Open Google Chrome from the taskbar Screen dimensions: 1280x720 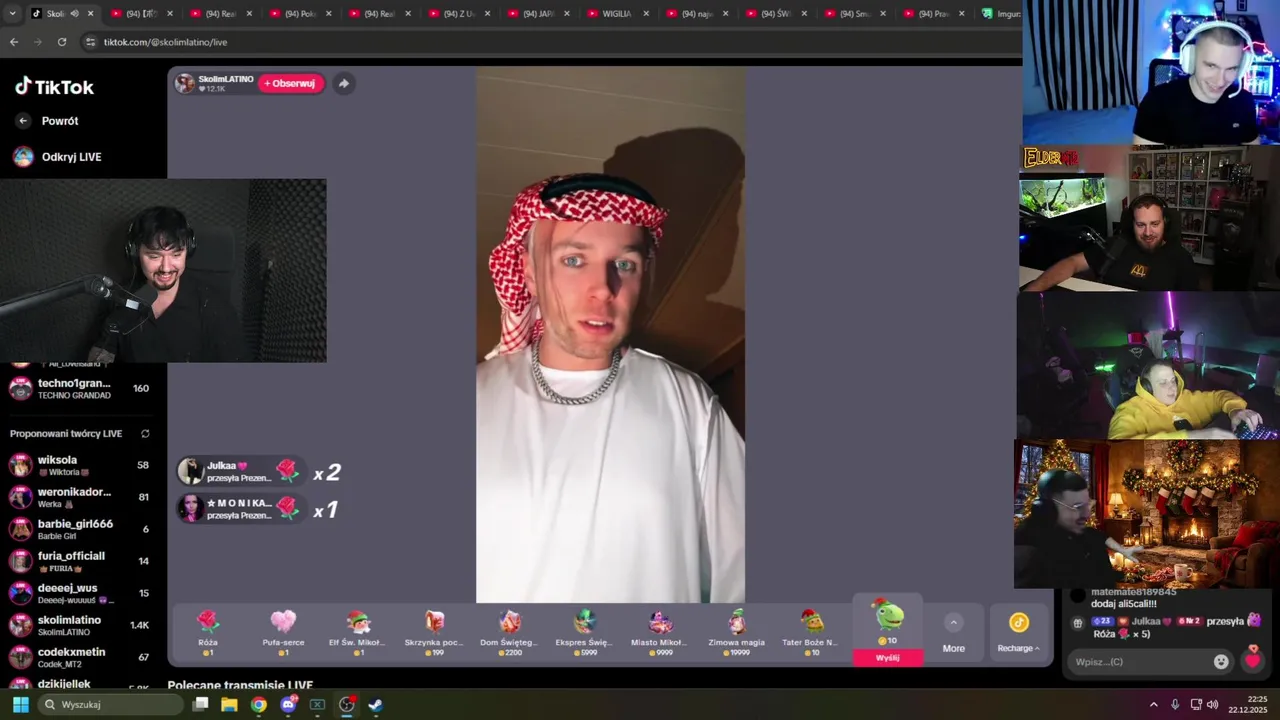[259, 705]
